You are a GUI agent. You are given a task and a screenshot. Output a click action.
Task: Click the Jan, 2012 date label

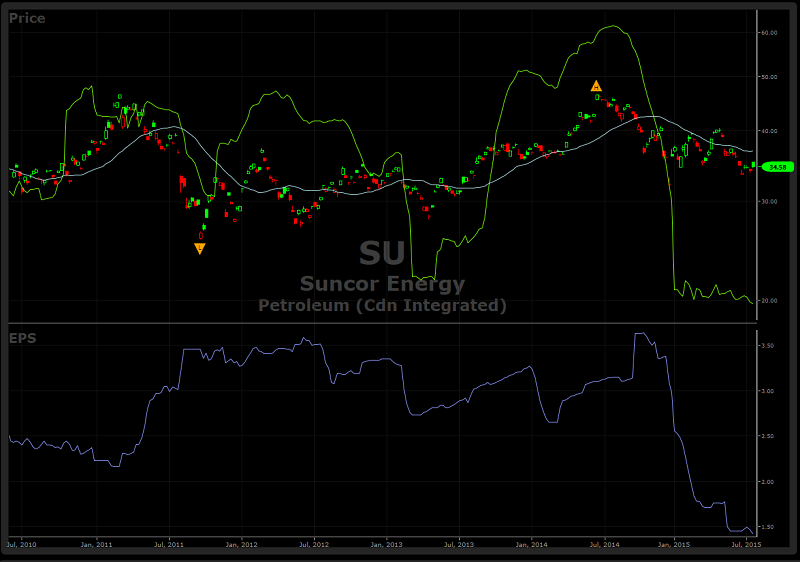click(x=241, y=545)
